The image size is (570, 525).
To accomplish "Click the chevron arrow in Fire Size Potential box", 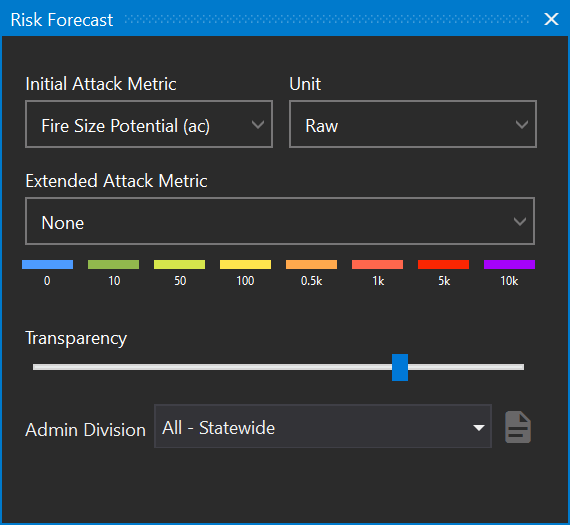I will pyautogui.click(x=258, y=125).
